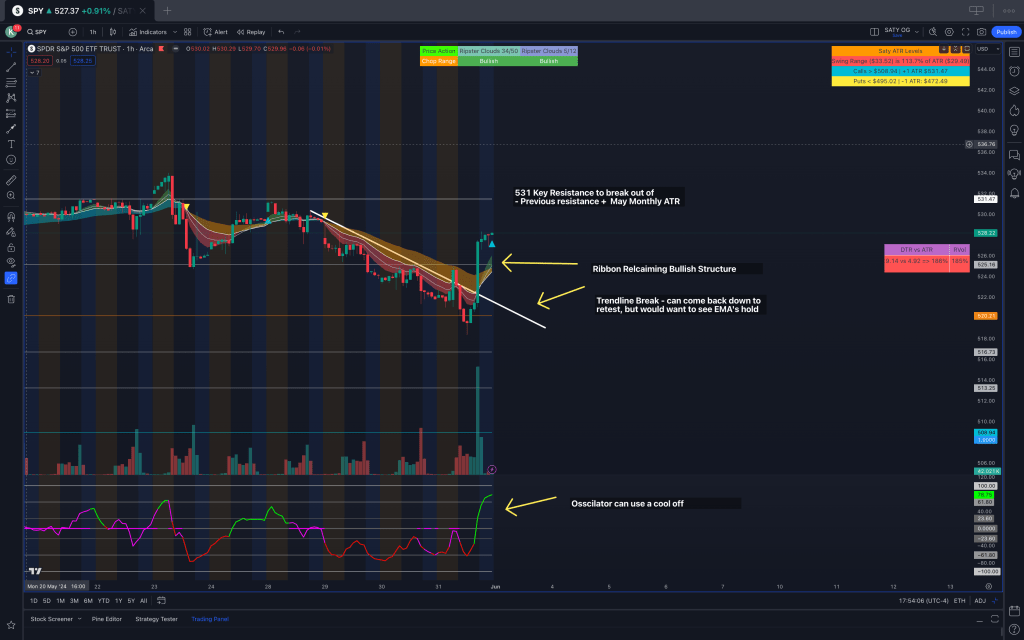Image resolution: width=1024 pixels, height=640 pixels.
Task: Toggle ETH extended hours session
Action: pyautogui.click(x=960, y=601)
